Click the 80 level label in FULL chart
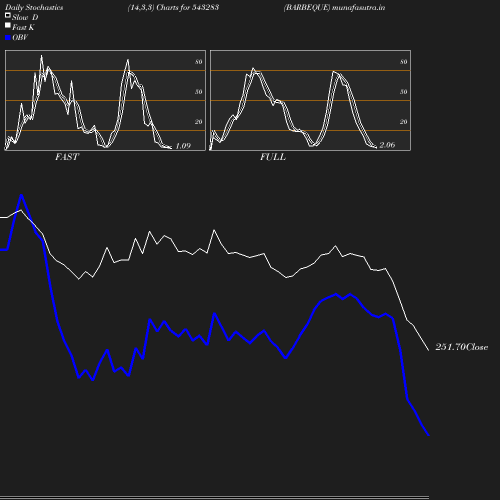The width and height of the screenshot is (500, 500). [x=404, y=62]
